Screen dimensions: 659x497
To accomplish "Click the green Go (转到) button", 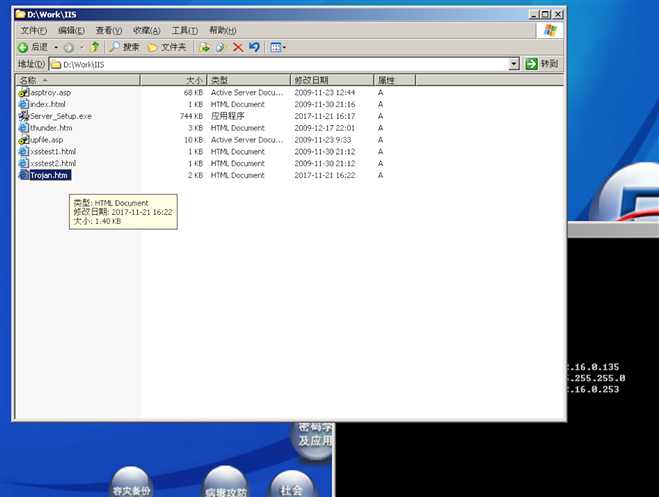I will 542,64.
